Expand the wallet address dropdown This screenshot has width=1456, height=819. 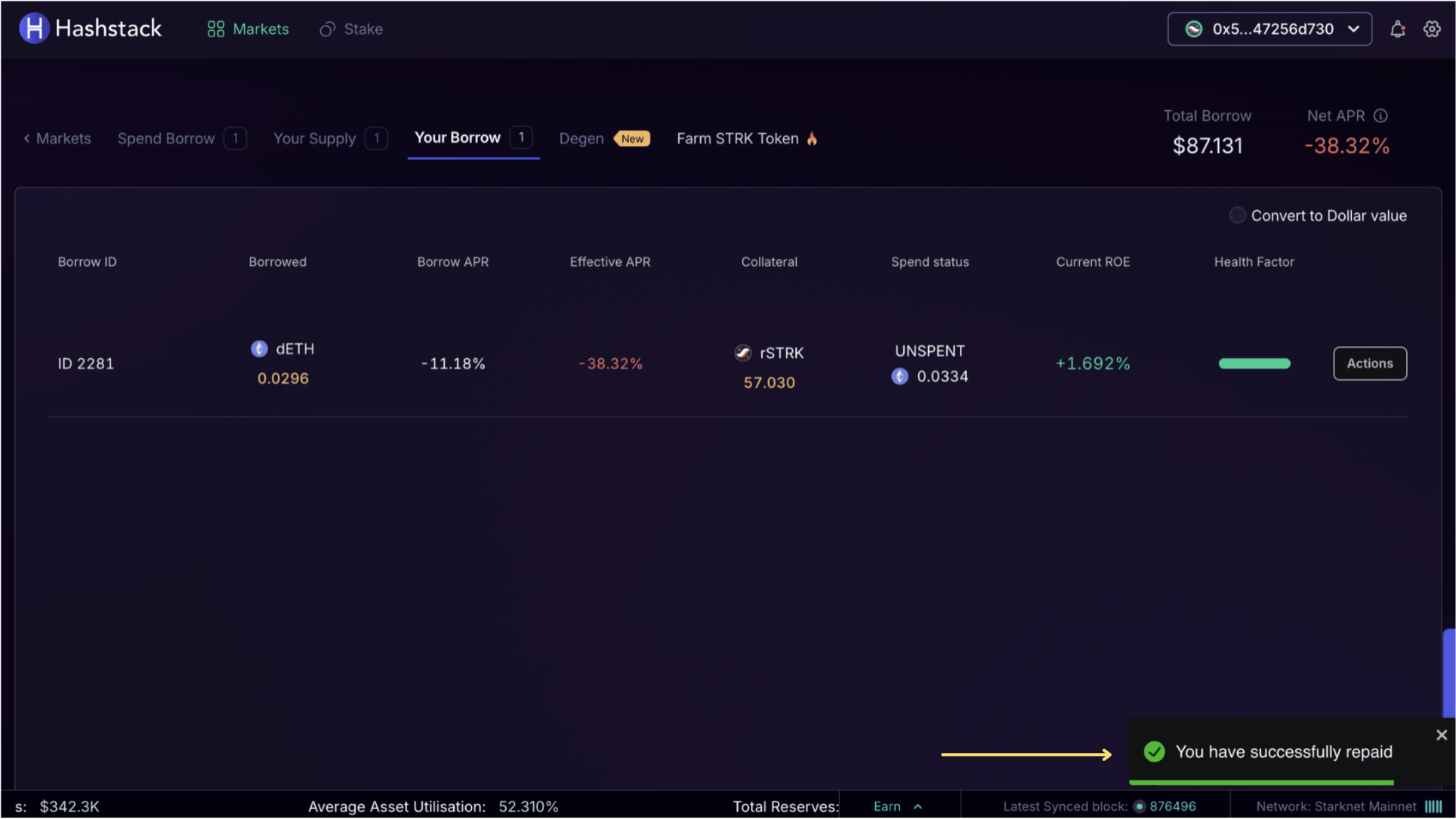click(x=1353, y=29)
